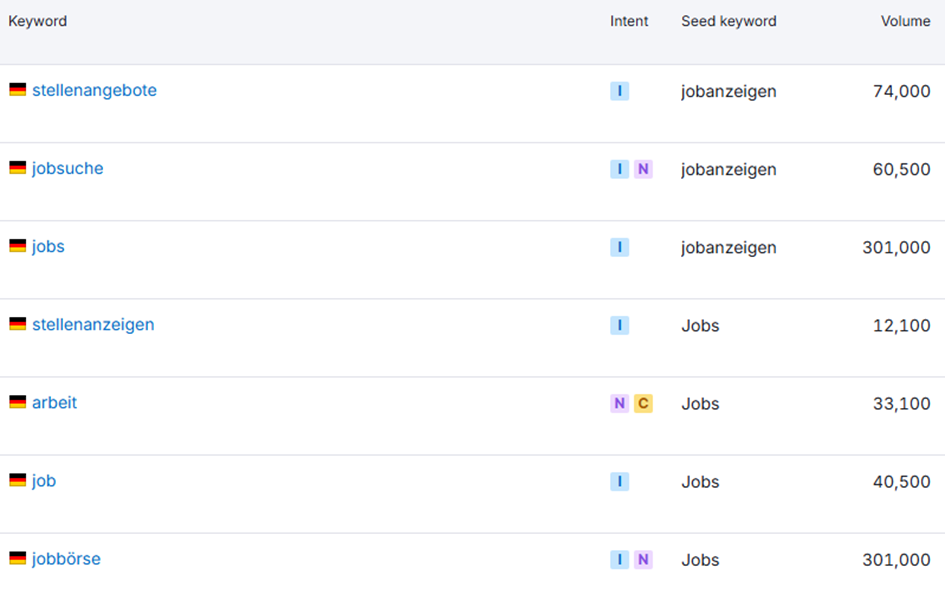The image size is (945, 600).
Task: Click the German flag next to arbeit
Action: point(17,402)
